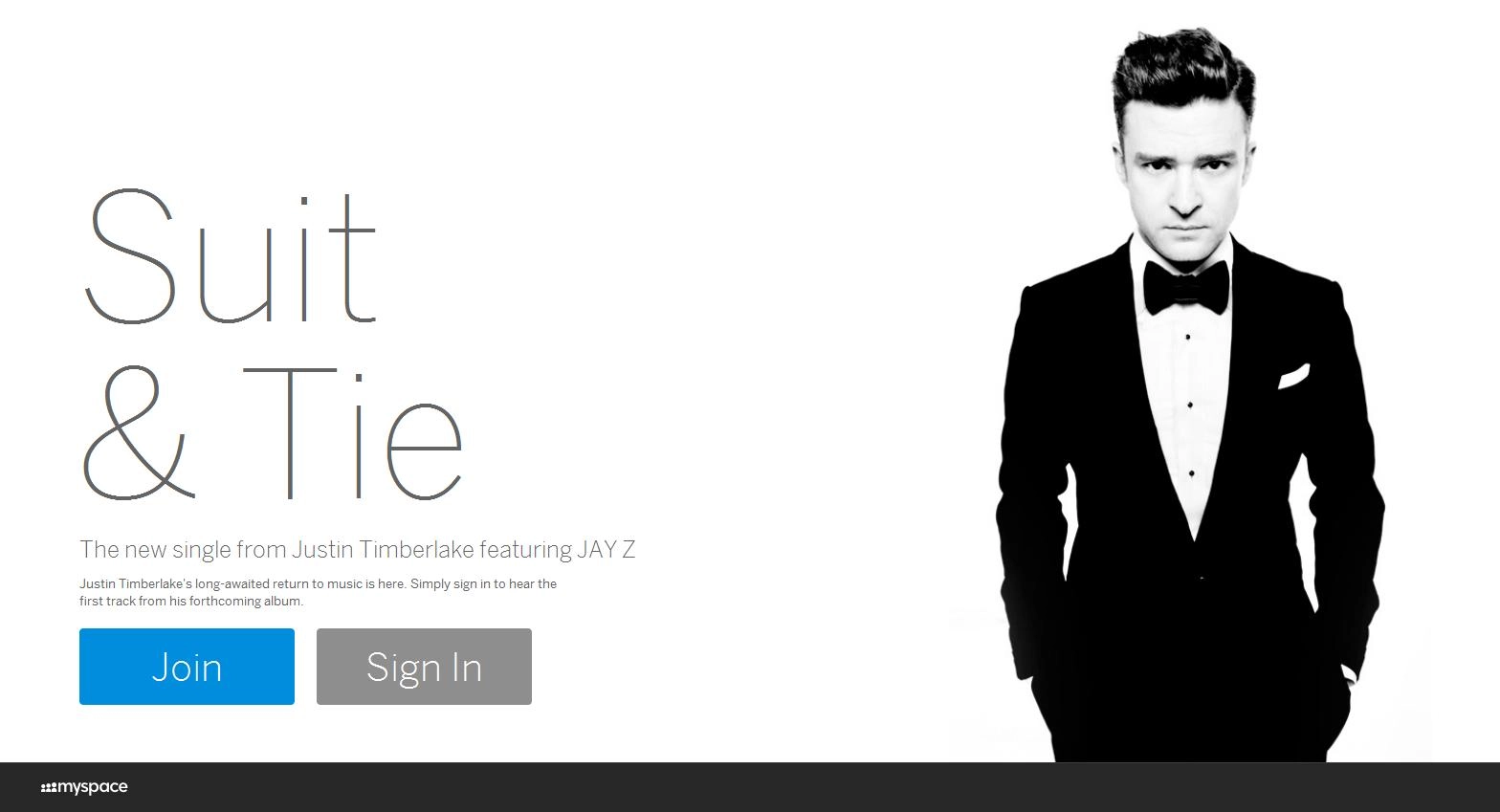Select the dots icon beside myspace wordmark
Viewport: 1500px width, 812px height.
pyautogui.click(x=48, y=788)
